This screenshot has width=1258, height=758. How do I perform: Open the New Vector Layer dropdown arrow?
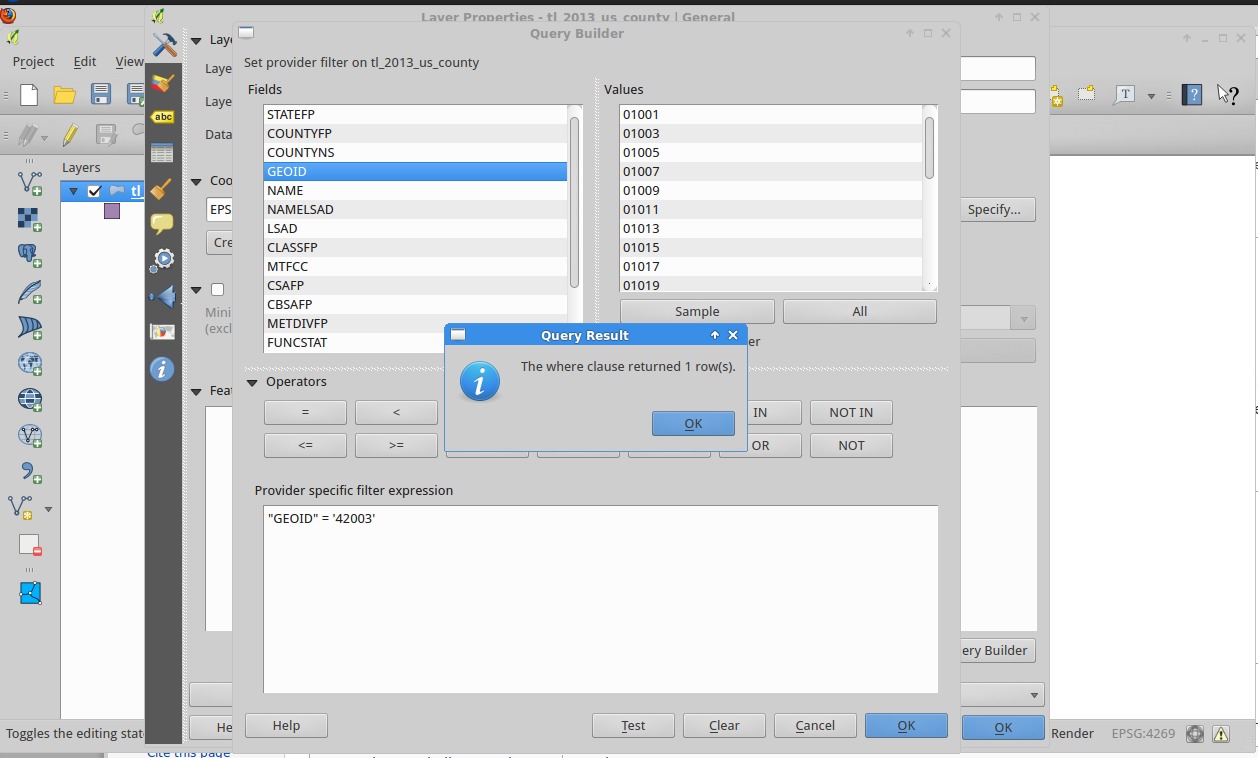point(48,508)
